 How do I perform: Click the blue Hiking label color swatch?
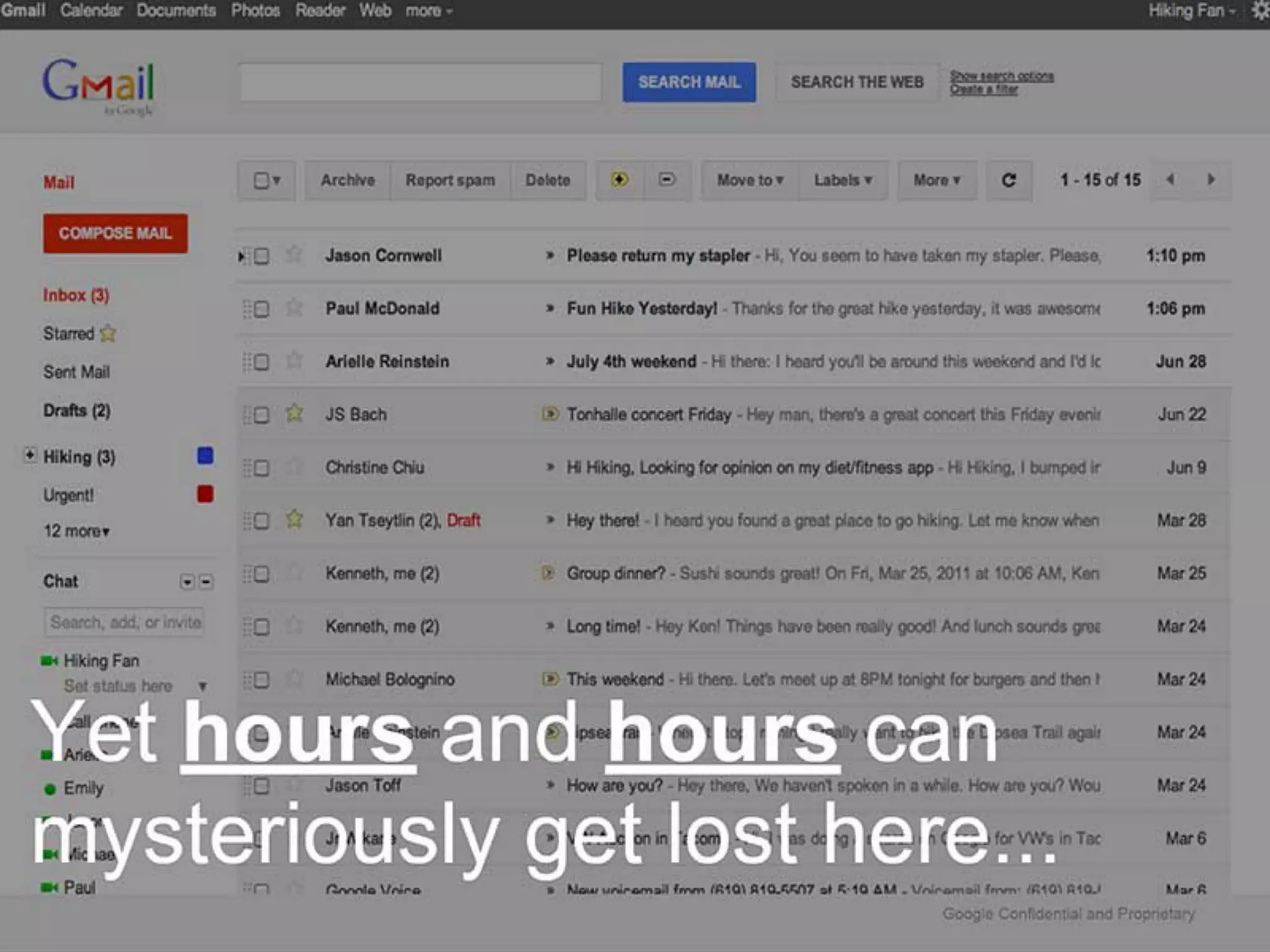click(x=205, y=456)
